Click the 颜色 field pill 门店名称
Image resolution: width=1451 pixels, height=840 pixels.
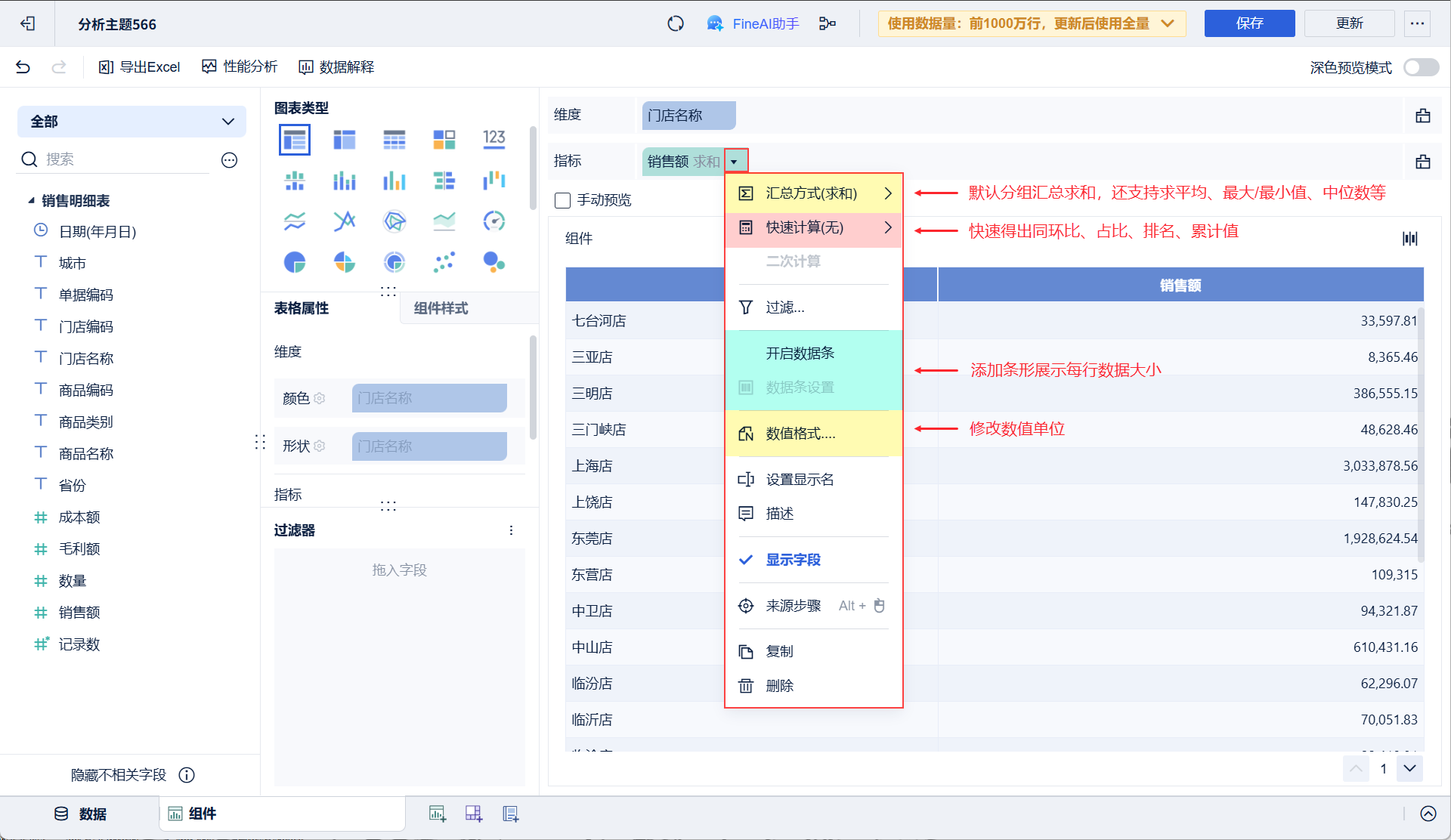point(428,398)
